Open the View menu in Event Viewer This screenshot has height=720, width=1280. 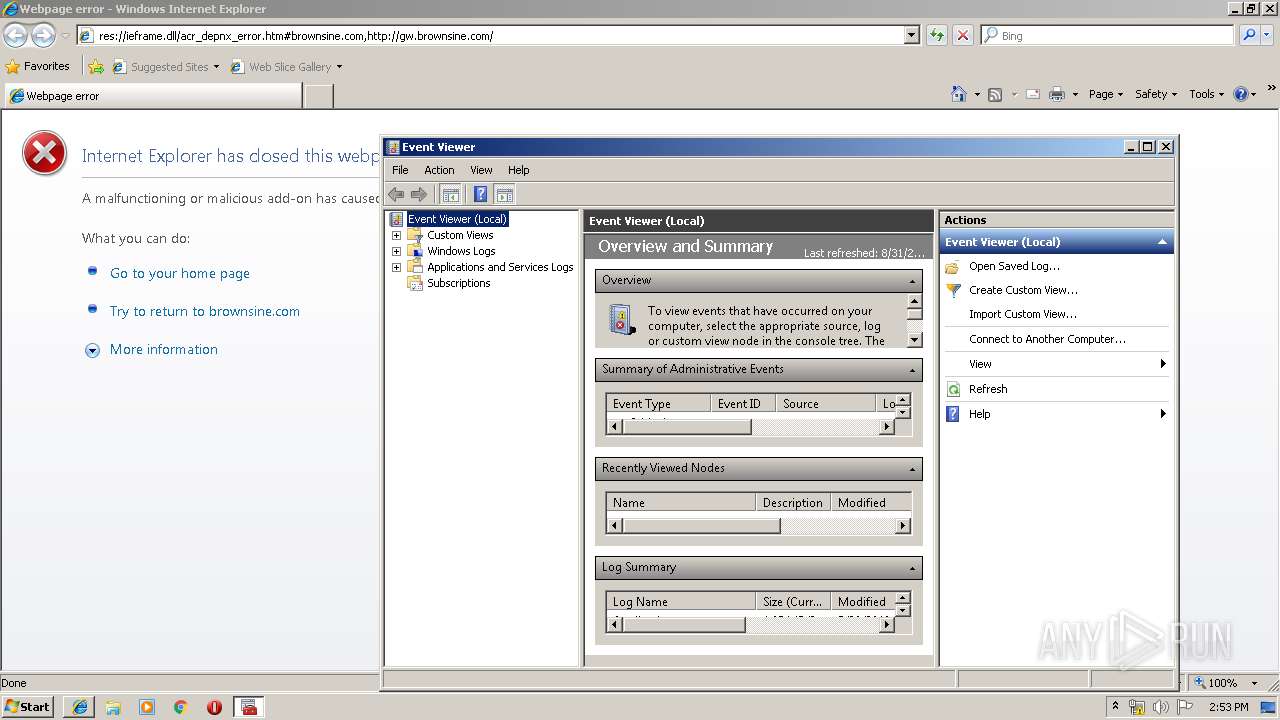coord(481,170)
